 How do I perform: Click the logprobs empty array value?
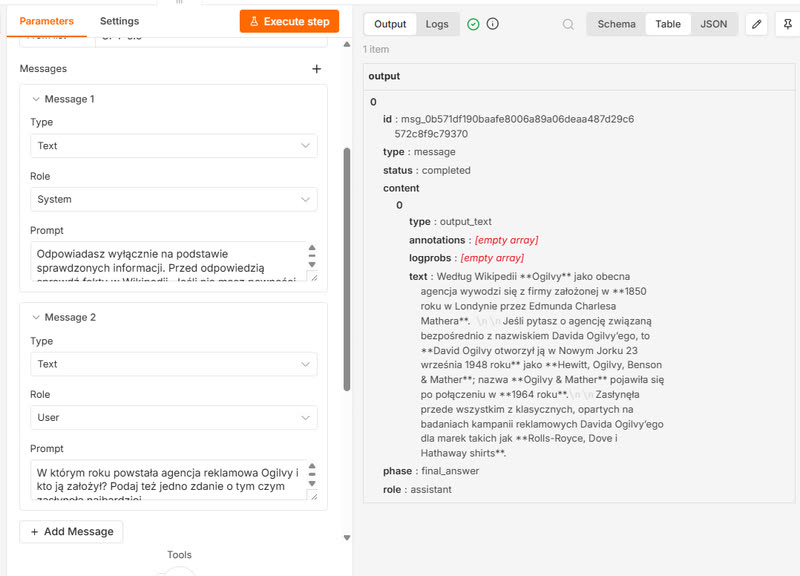[492, 258]
